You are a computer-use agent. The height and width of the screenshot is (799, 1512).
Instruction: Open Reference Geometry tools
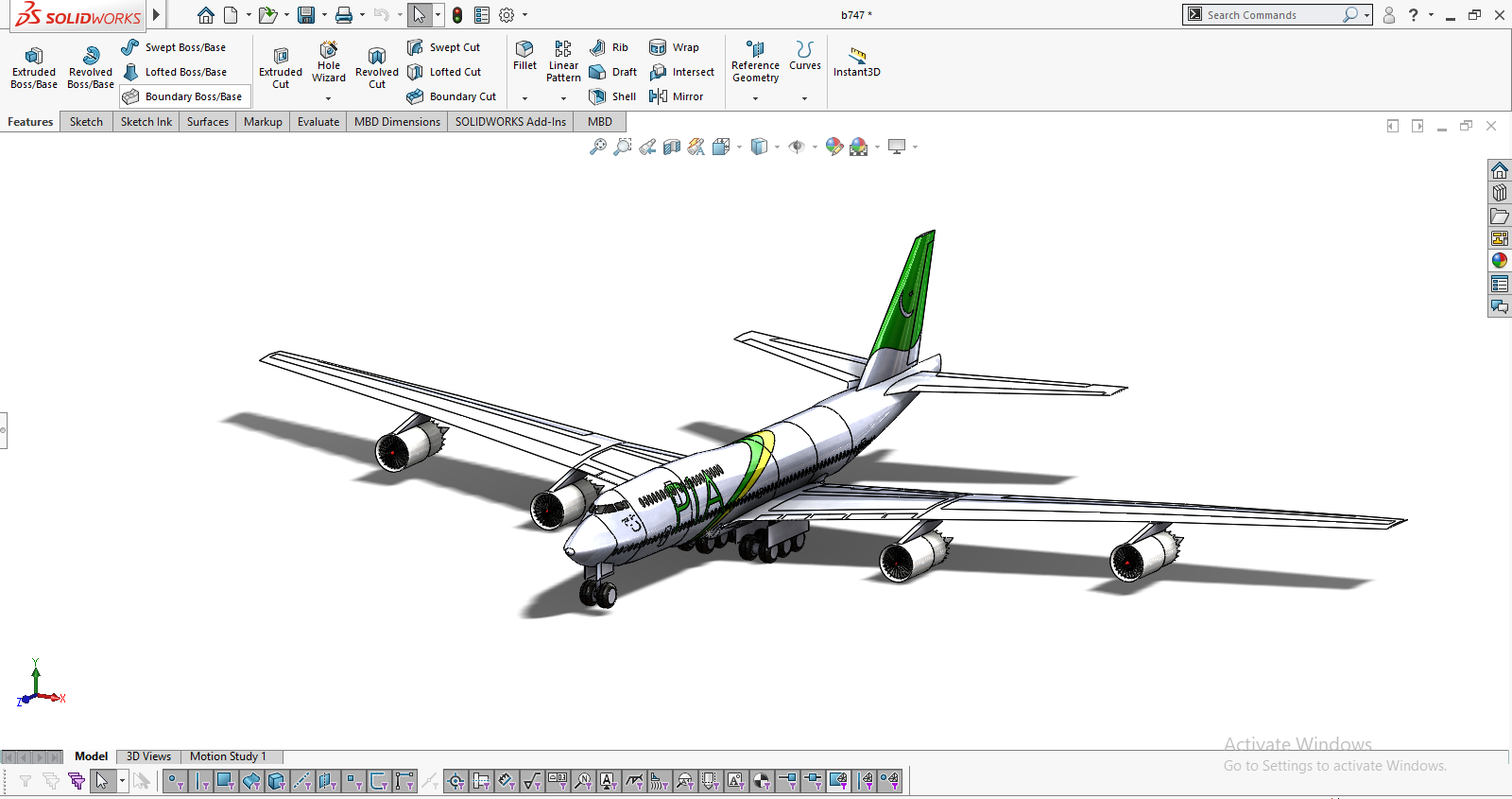click(755, 62)
